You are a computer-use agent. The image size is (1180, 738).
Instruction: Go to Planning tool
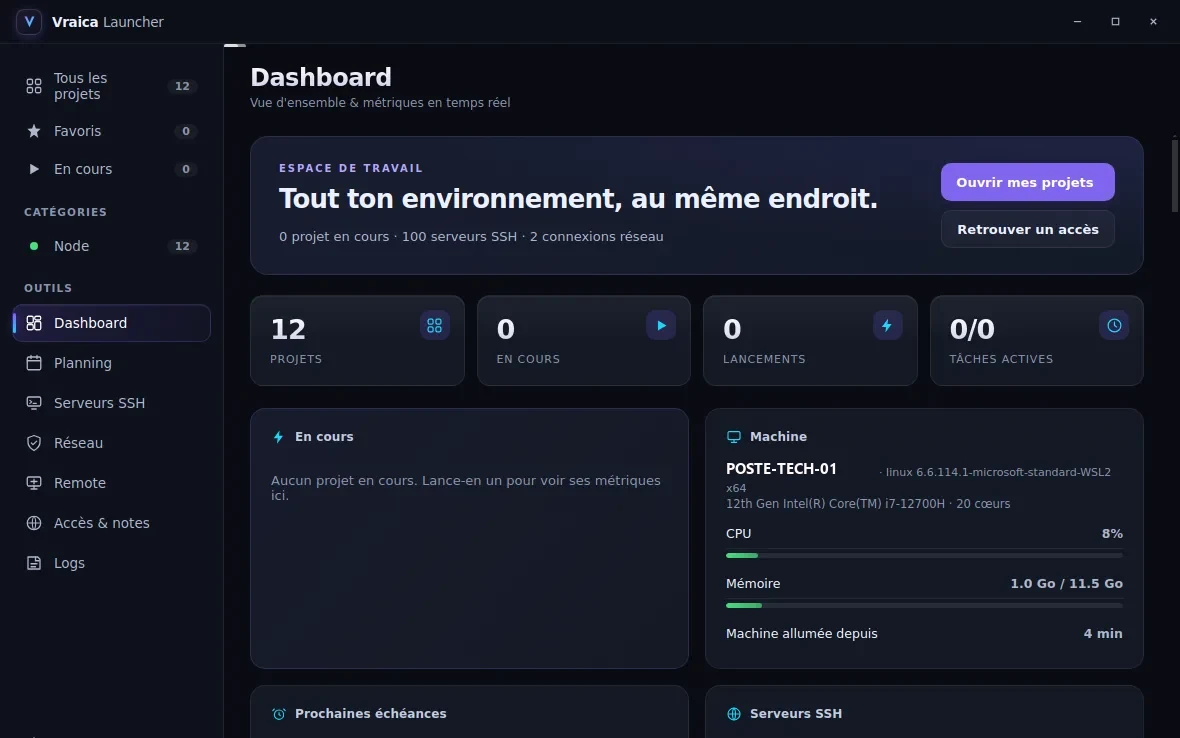pyautogui.click(x=111, y=363)
